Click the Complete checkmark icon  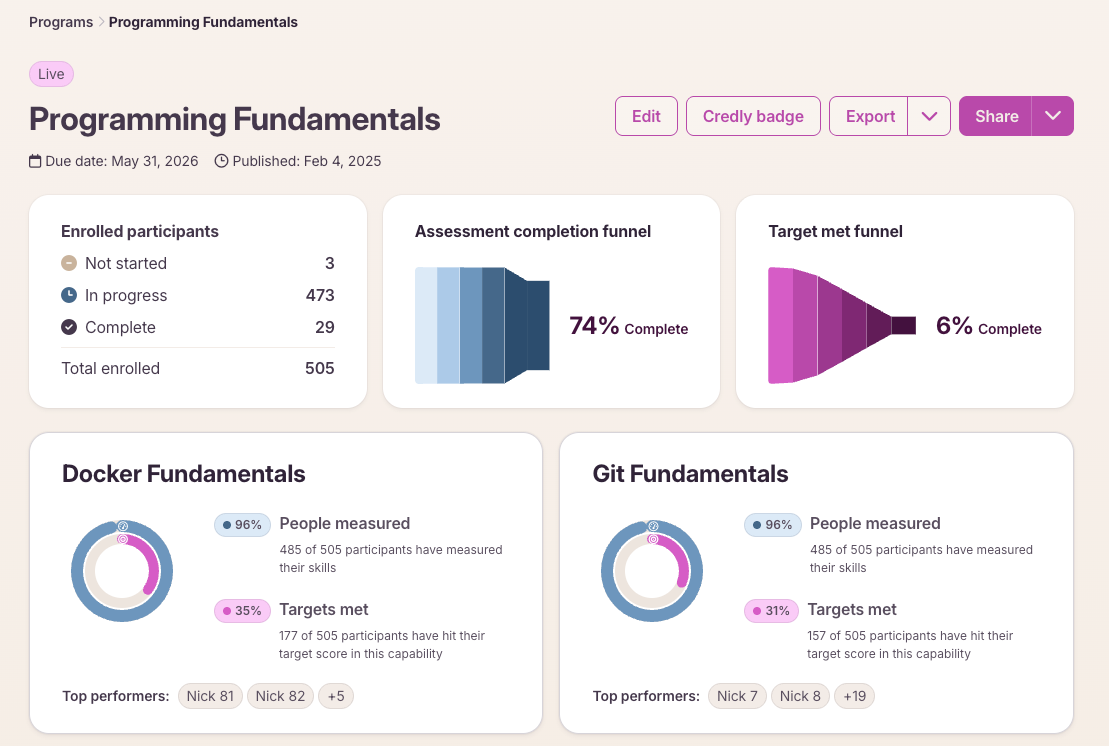[x=69, y=327]
